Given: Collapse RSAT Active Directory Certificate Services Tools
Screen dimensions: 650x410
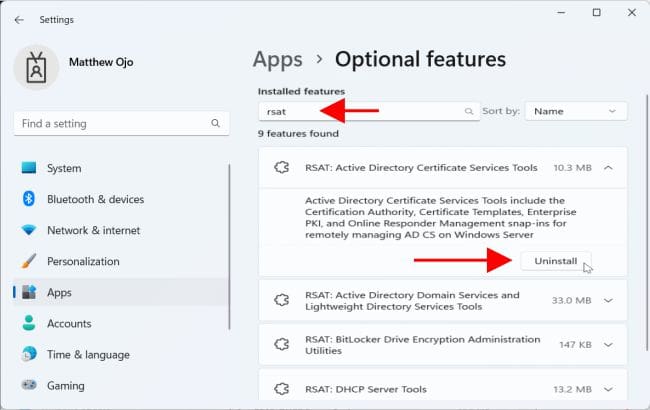Looking at the screenshot, I should click(x=608, y=167).
